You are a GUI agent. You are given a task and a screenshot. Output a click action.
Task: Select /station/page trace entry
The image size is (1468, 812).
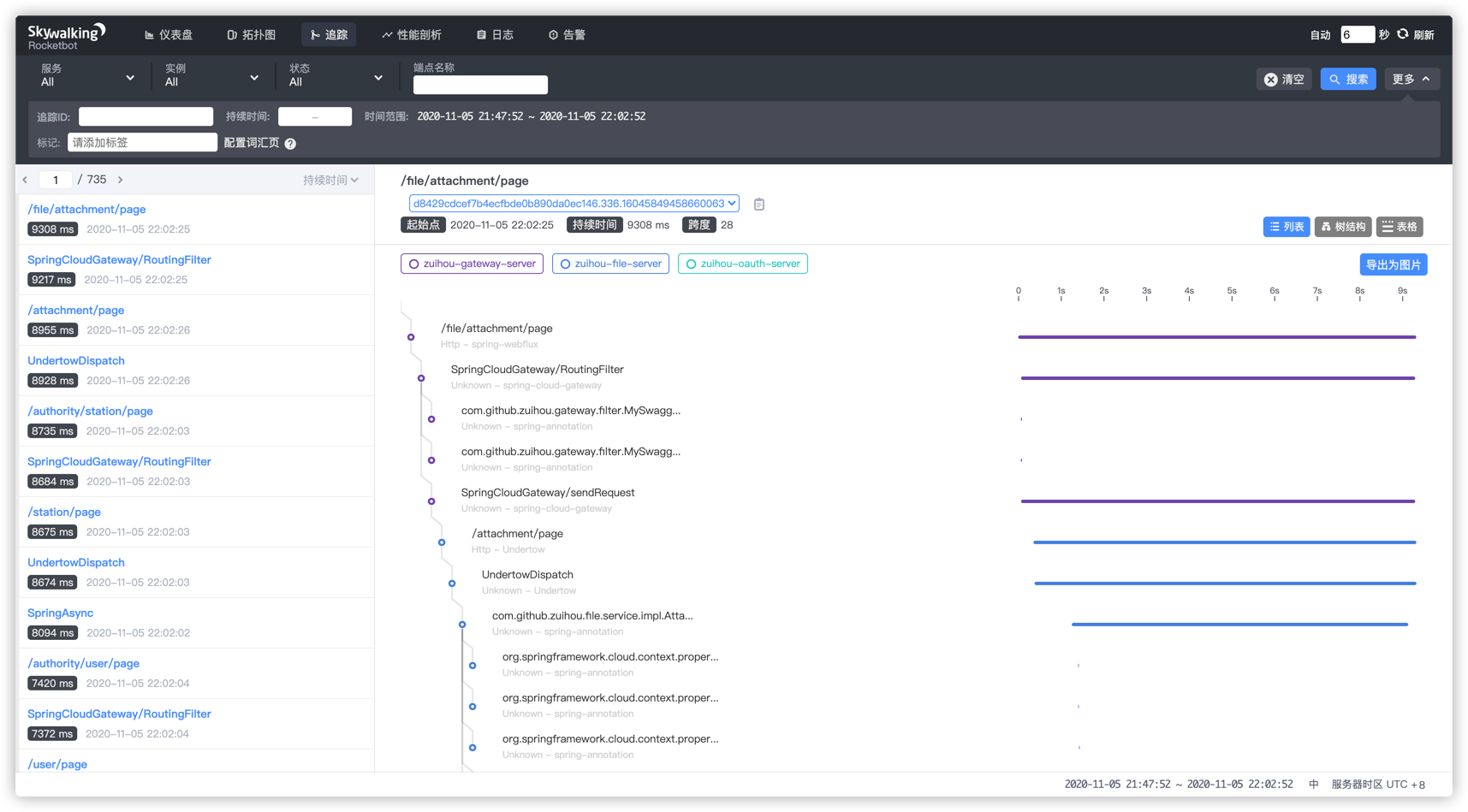coord(196,522)
